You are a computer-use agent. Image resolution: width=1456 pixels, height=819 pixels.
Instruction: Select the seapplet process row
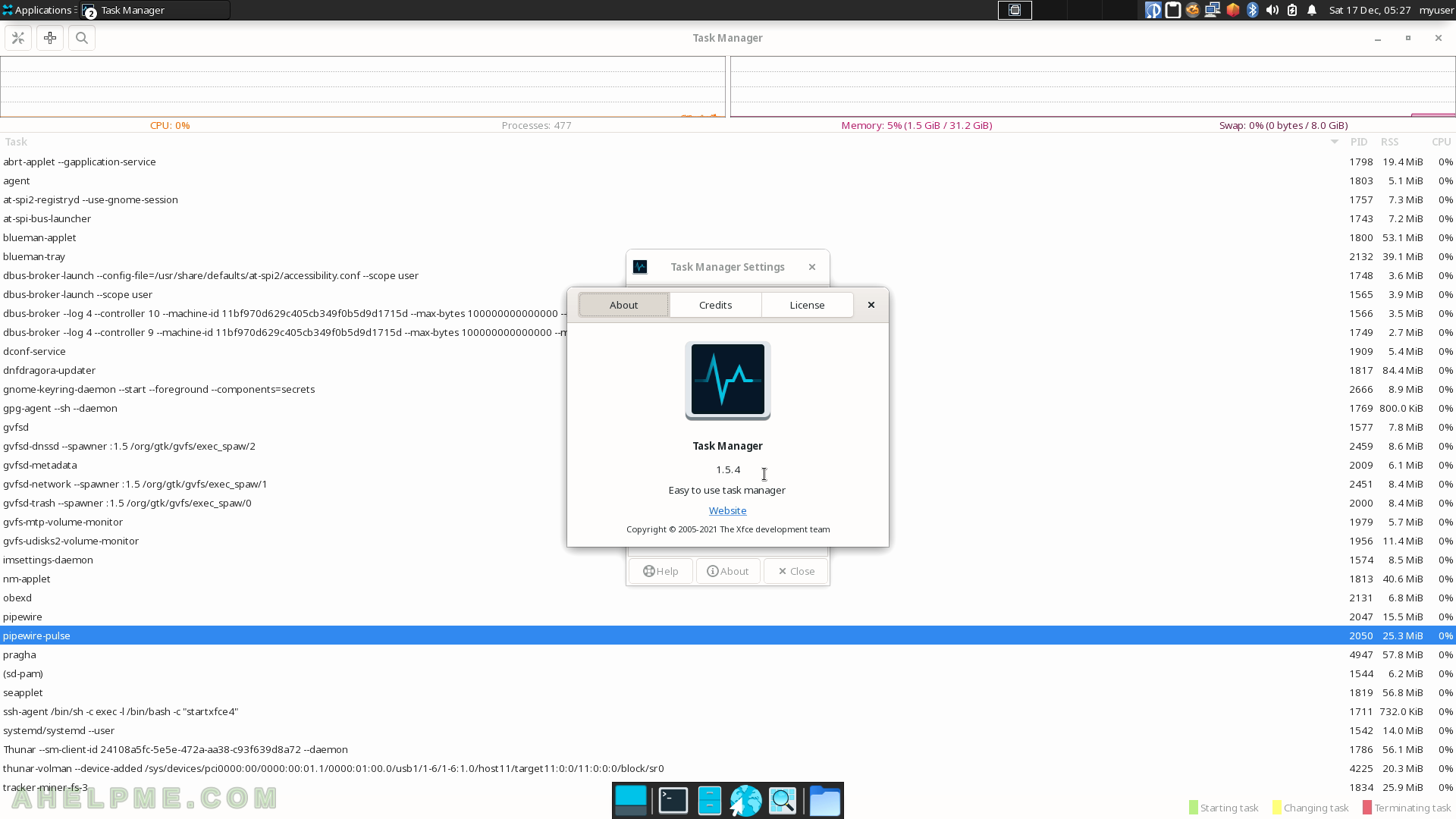tap(728, 692)
